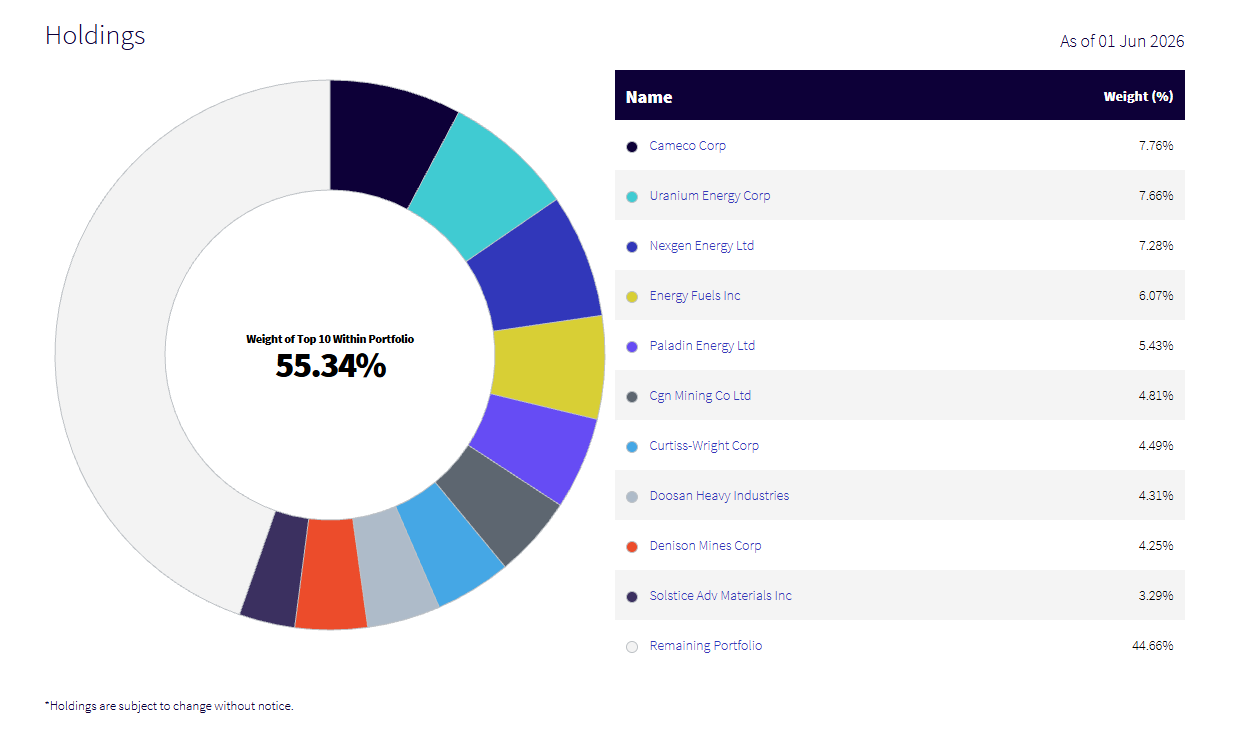Screen dimensions: 1236x740
Task: Click the Remaining Portfolio legend label
Action: point(706,646)
